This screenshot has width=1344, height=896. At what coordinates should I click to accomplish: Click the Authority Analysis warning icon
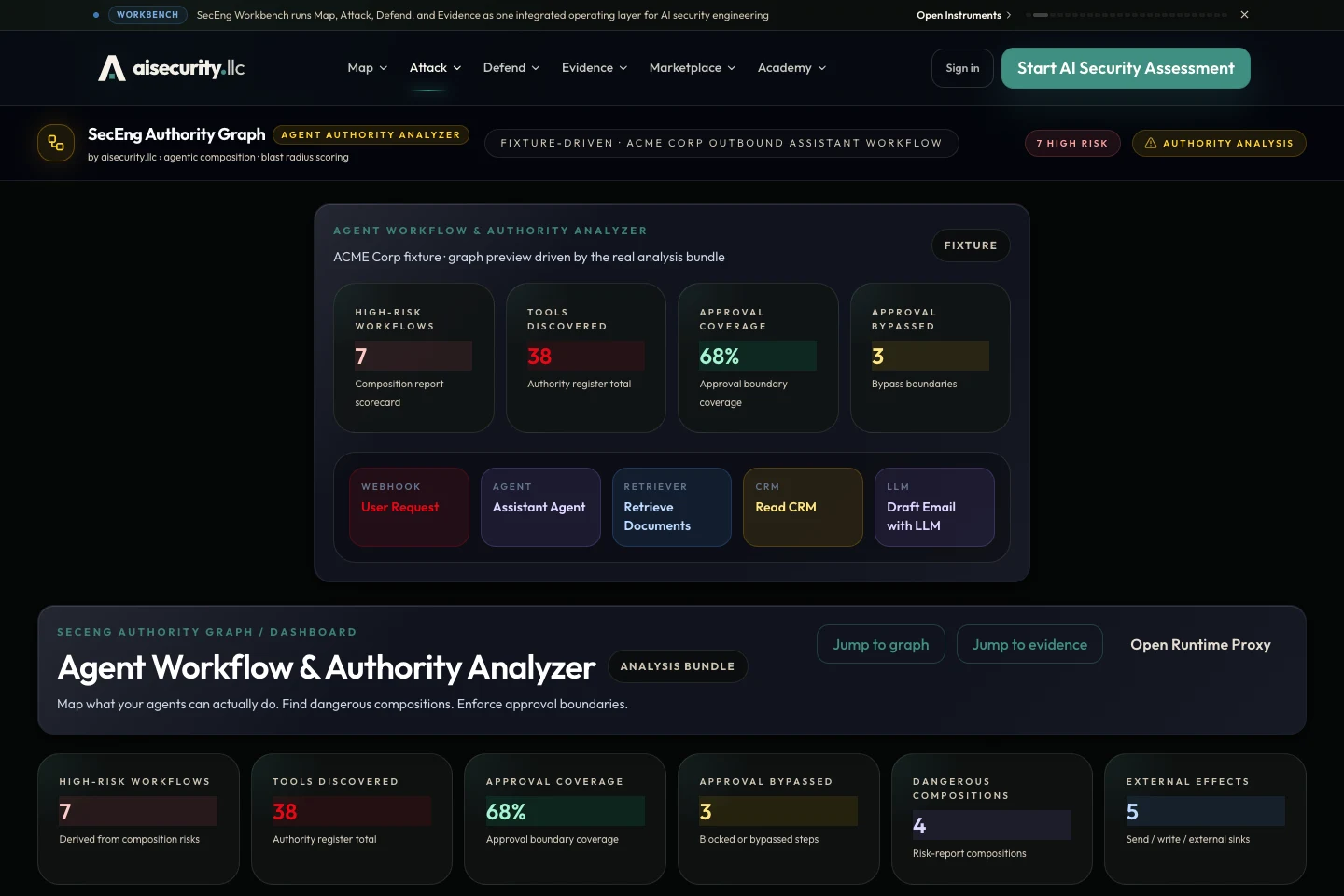click(1151, 143)
